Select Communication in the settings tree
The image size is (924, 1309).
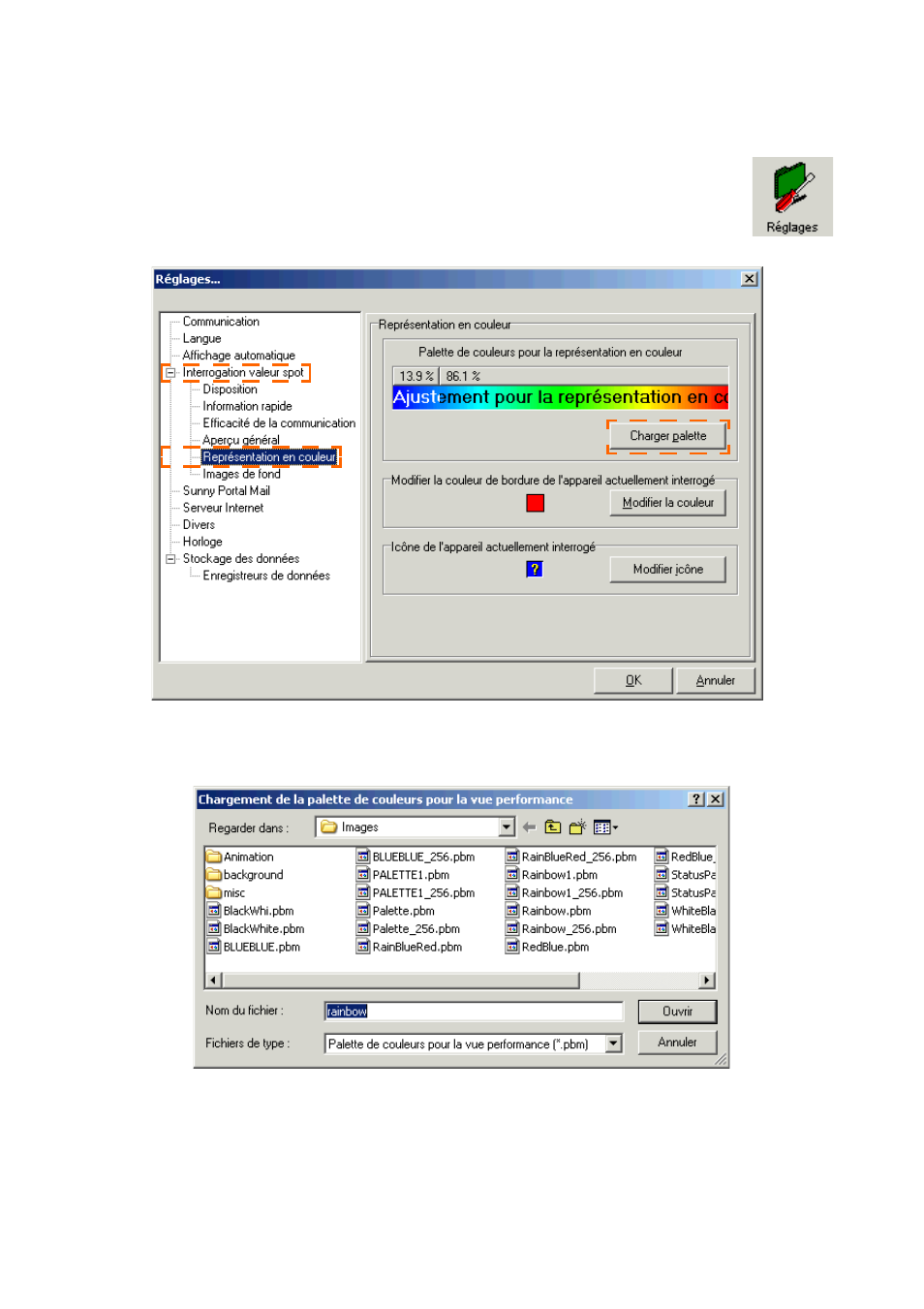pos(221,322)
